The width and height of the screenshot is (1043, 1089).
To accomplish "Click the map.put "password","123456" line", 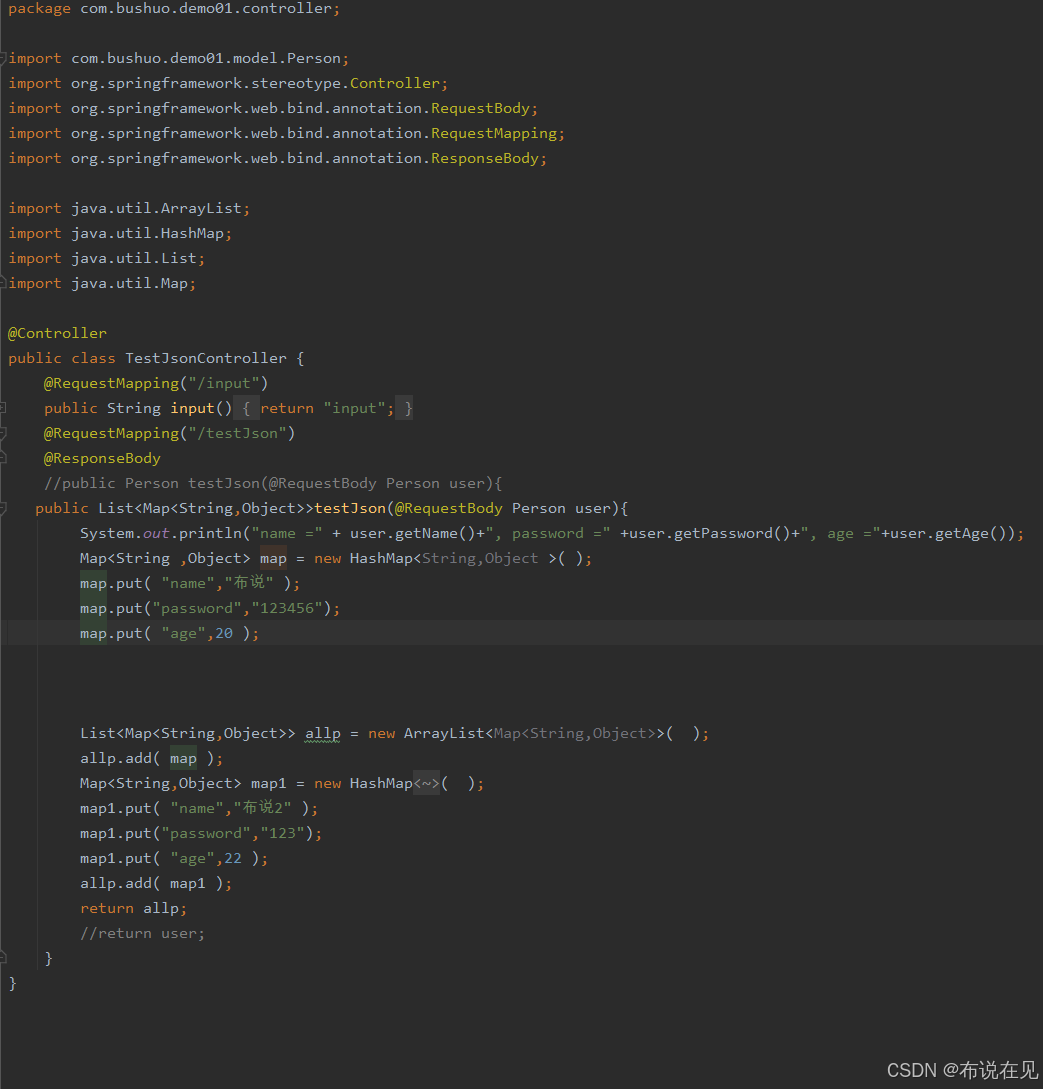I will 210,608.
